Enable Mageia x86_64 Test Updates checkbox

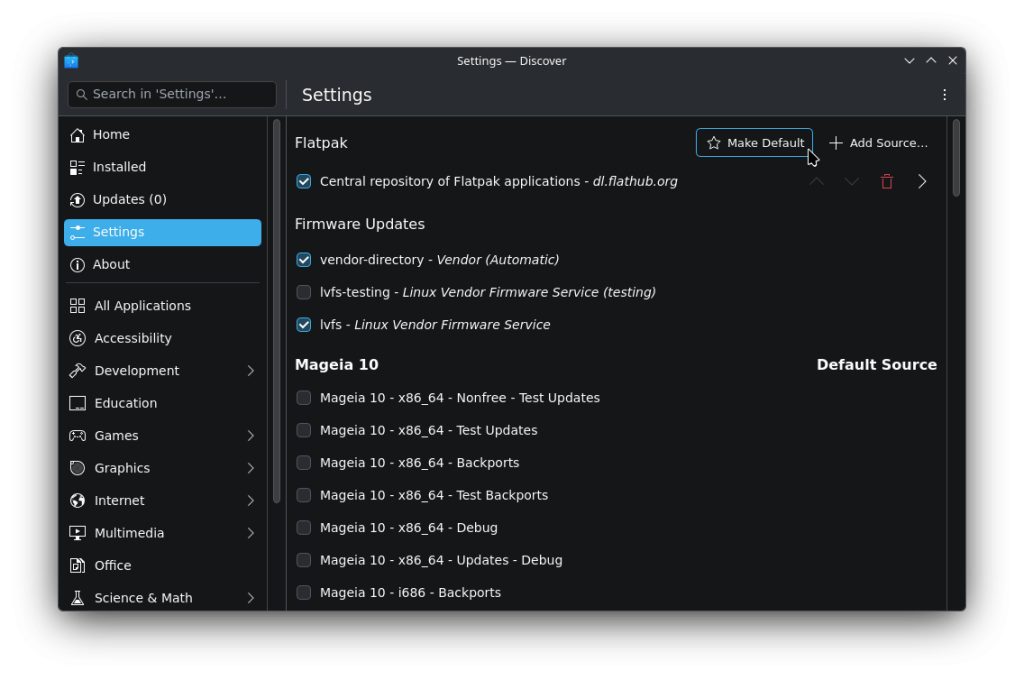pos(304,430)
